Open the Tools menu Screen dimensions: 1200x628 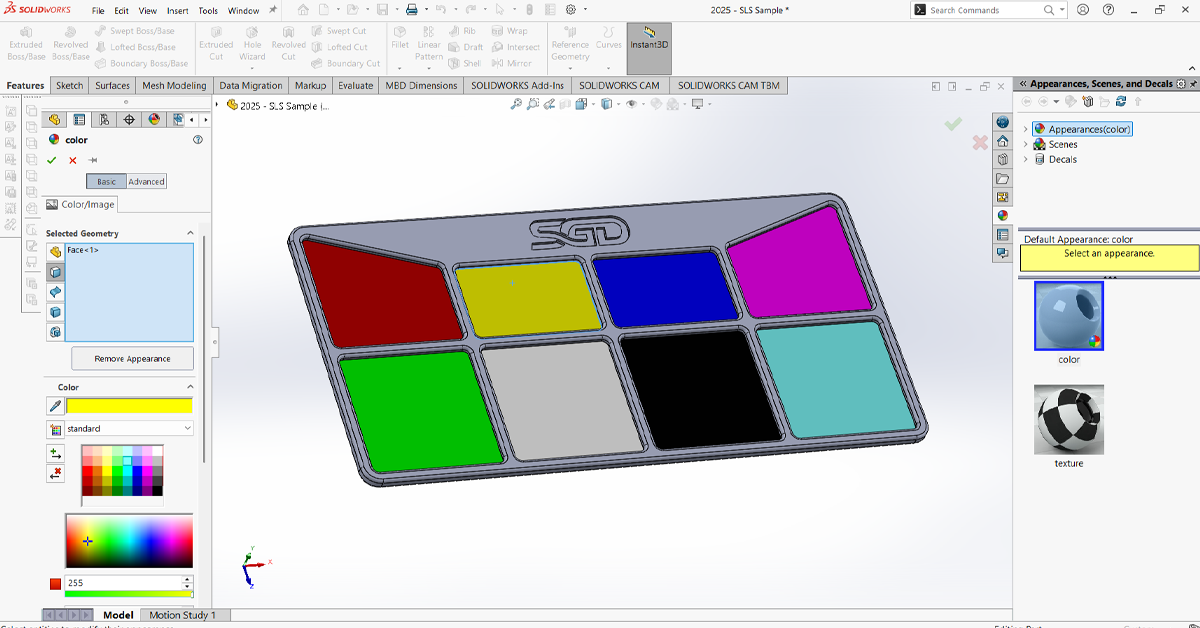coord(208,11)
